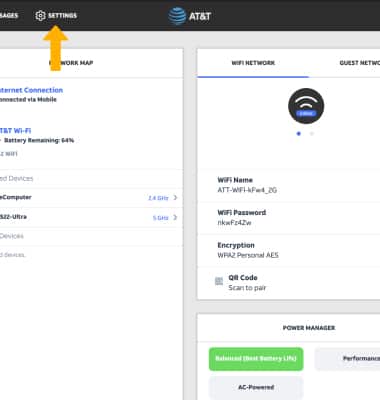Click the 5 GHz band label
The image size is (380, 400).
click(x=160, y=218)
